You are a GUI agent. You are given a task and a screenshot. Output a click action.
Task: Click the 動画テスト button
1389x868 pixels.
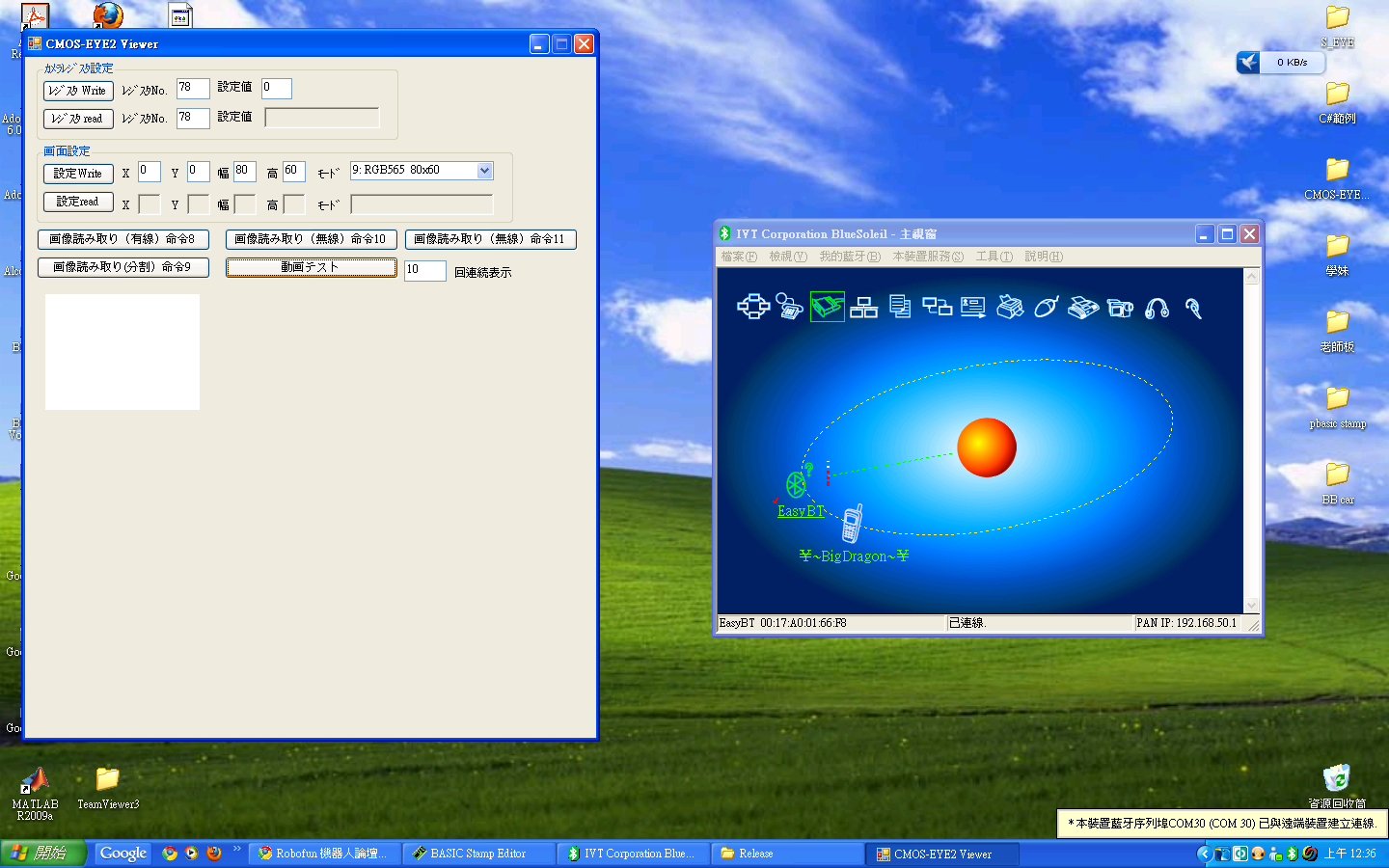(x=312, y=267)
